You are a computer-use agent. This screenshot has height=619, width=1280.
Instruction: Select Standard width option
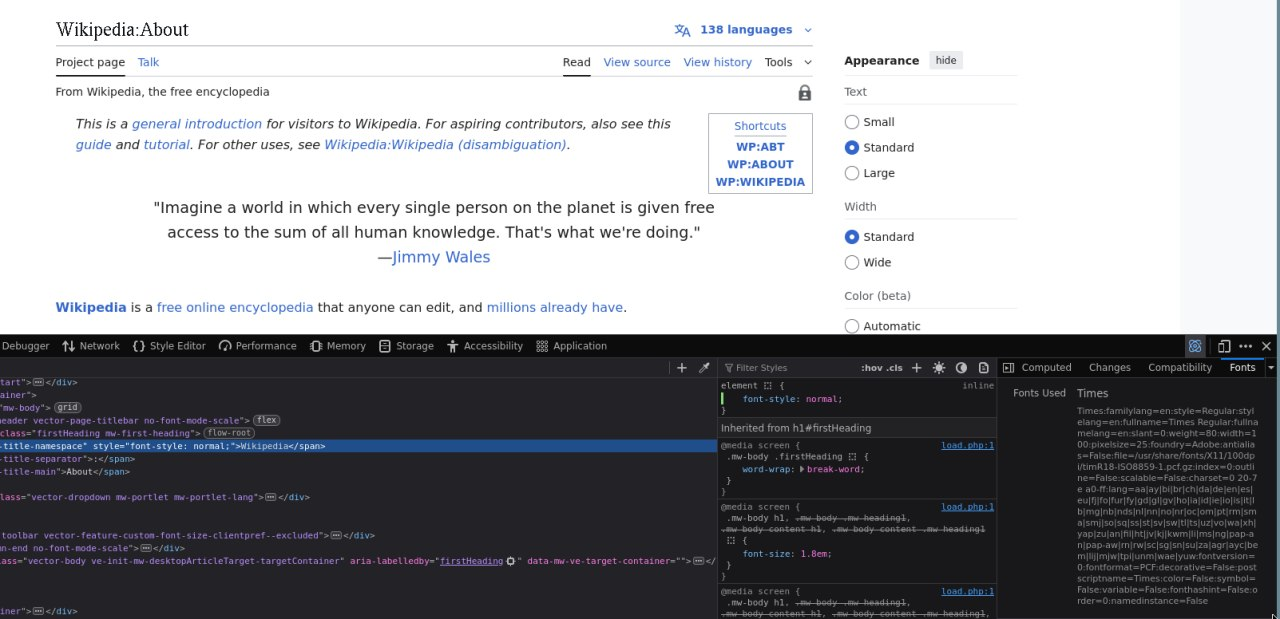tap(852, 237)
